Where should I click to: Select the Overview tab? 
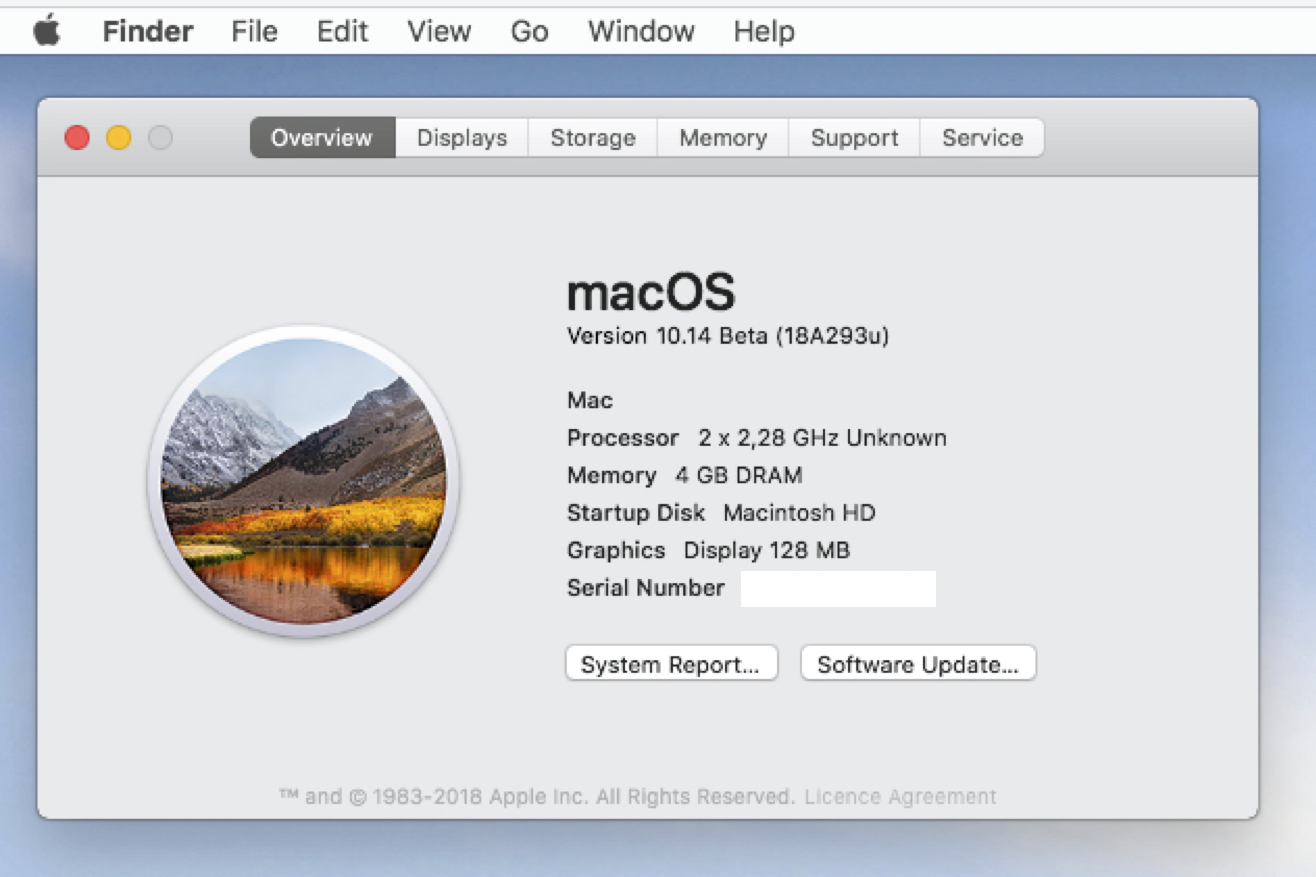click(322, 138)
